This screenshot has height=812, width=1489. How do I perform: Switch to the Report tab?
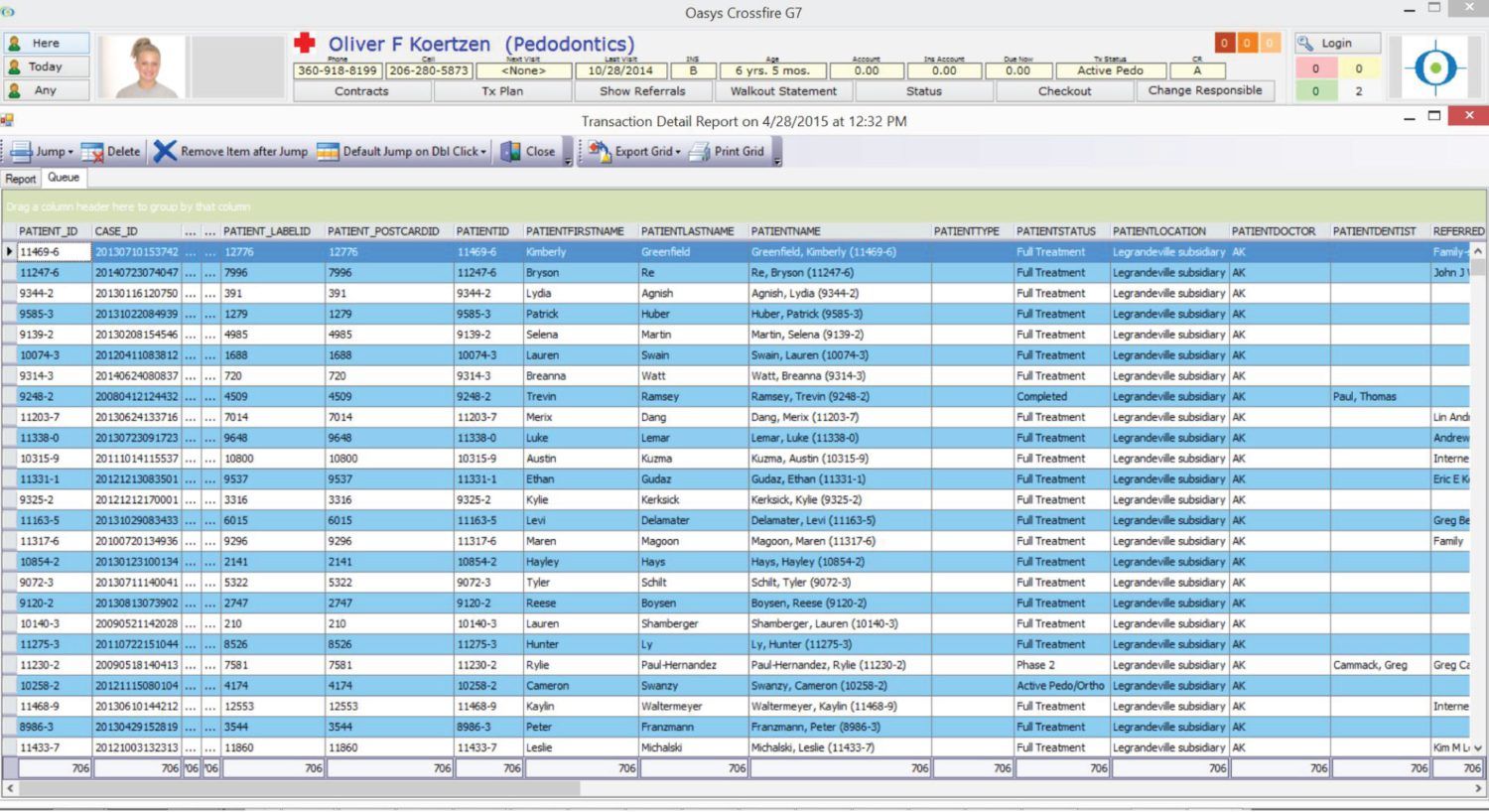coord(20,179)
